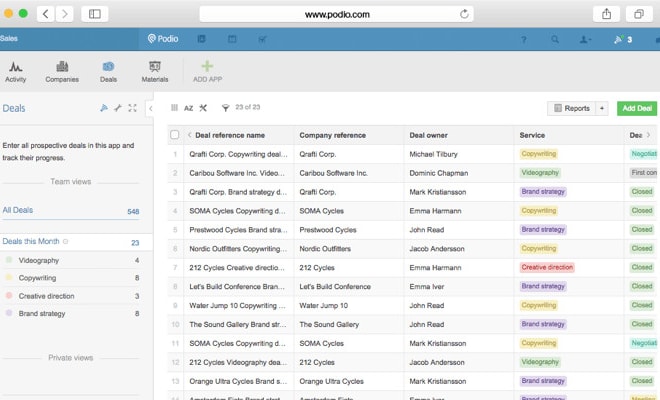Open The Sound Gallery Brand strategy deal
The width and height of the screenshot is (660, 400).
[x=238, y=325]
